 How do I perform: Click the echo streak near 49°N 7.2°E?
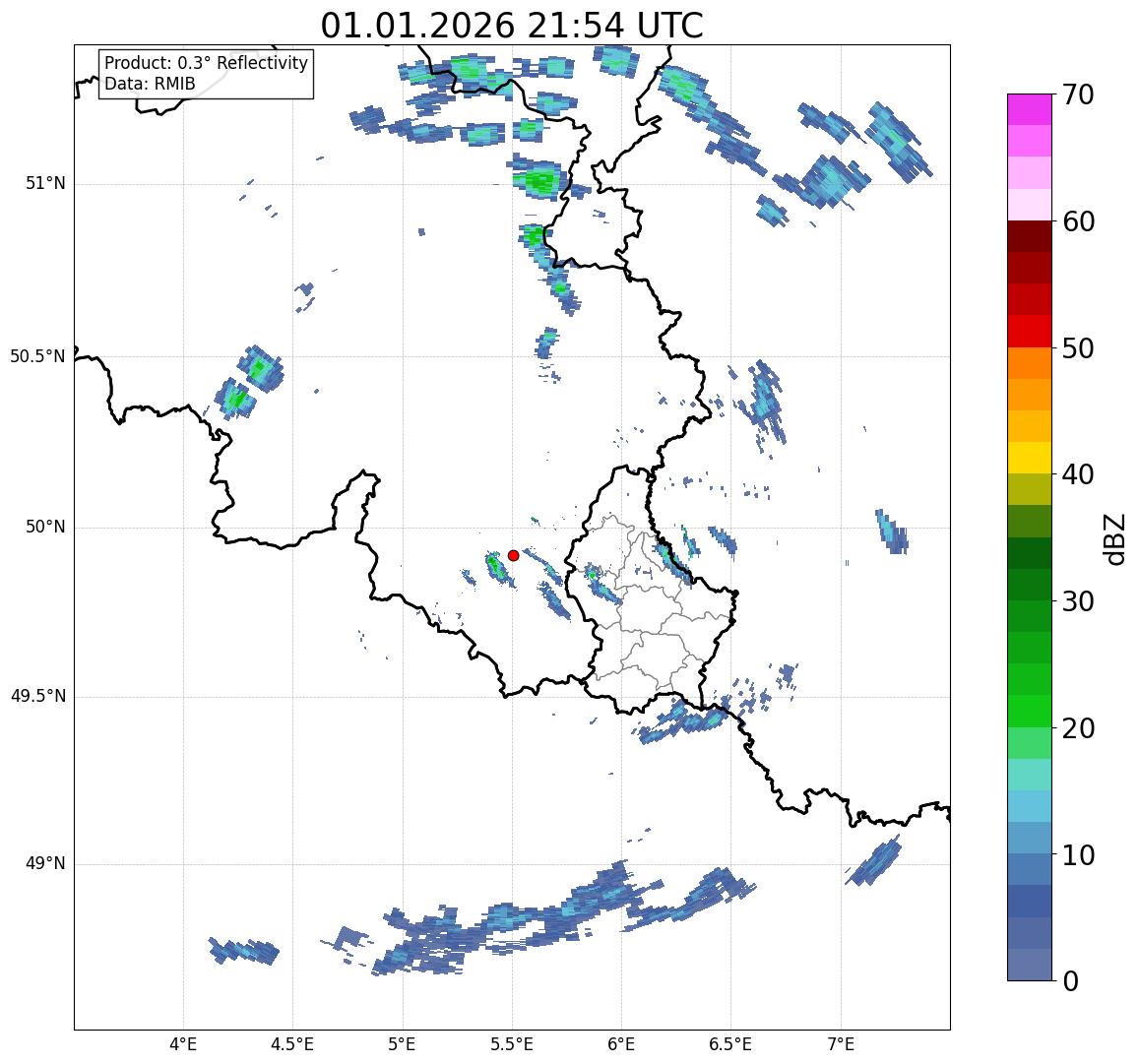tap(874, 860)
